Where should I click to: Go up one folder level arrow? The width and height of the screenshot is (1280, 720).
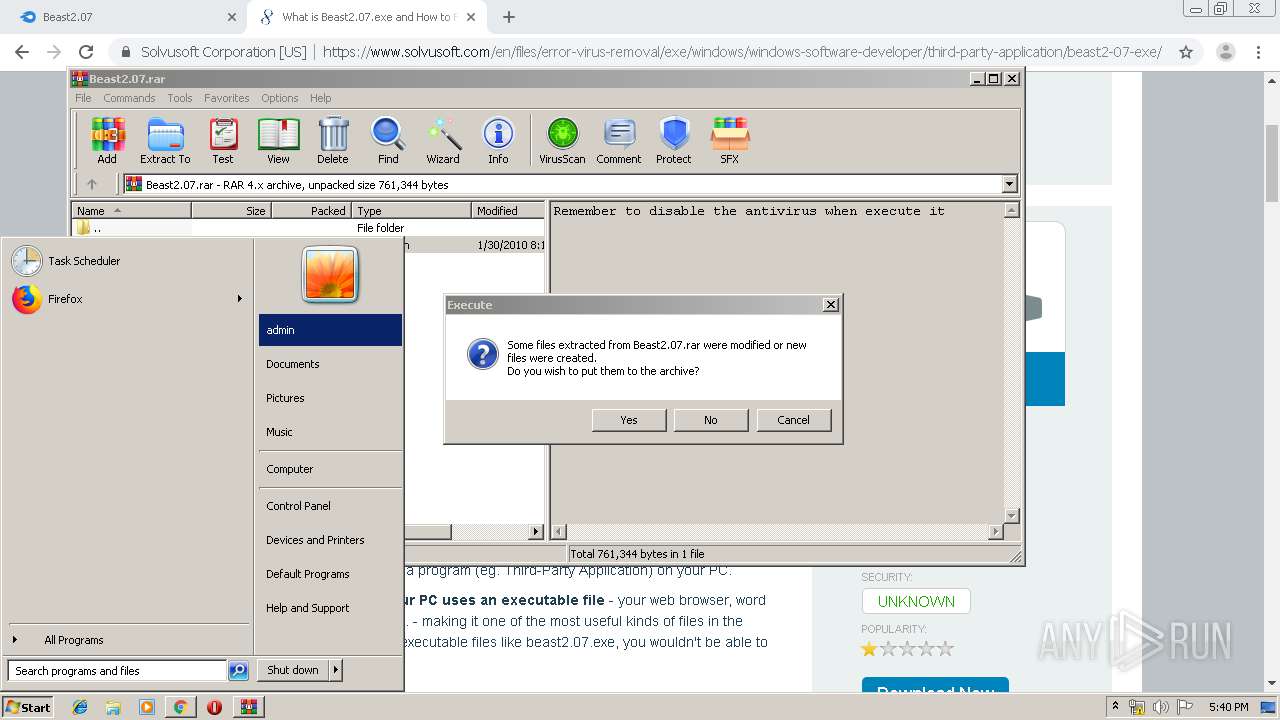[92, 184]
